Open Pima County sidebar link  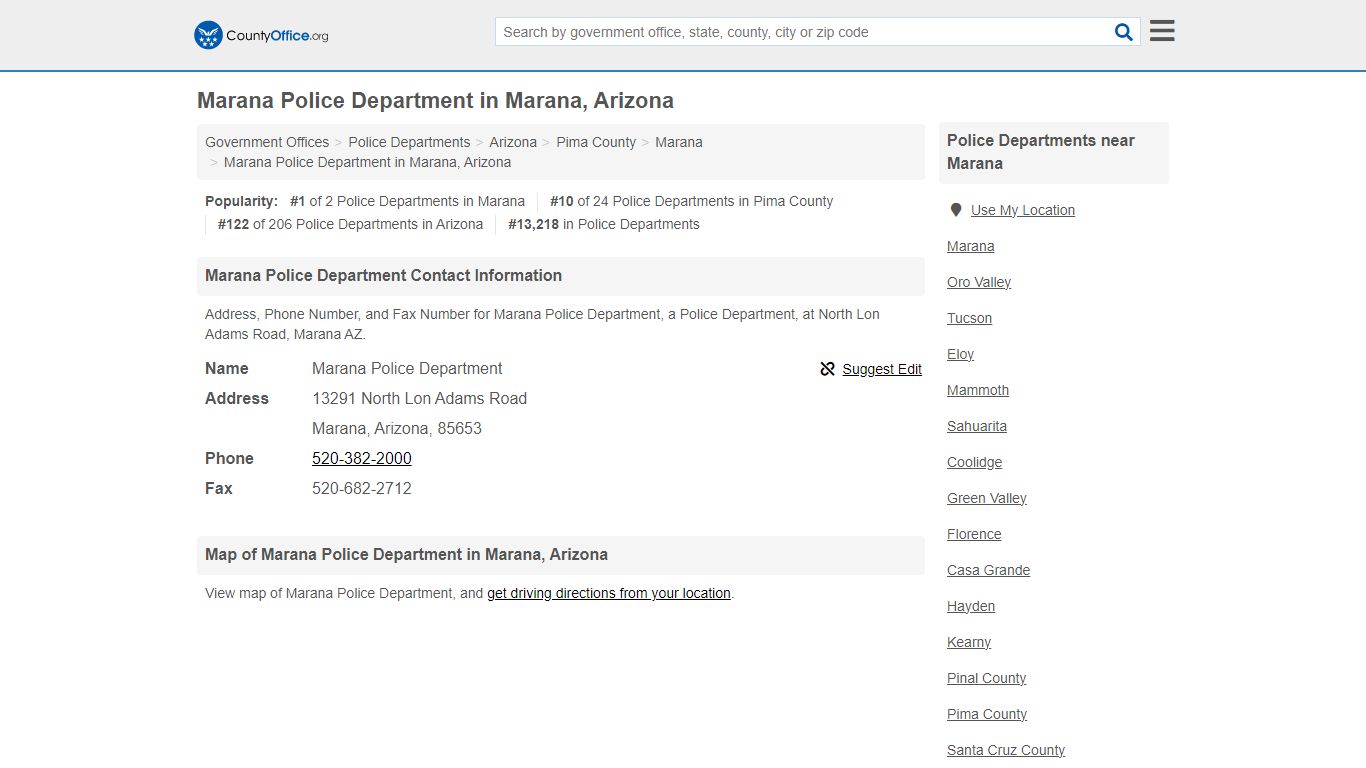(987, 714)
